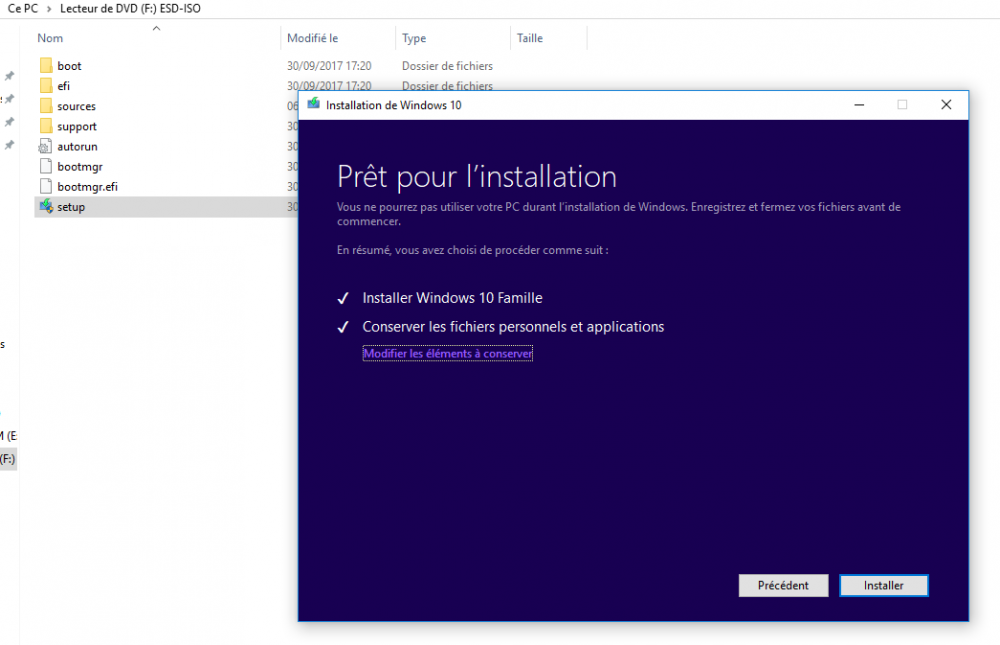Image resolution: width=1000 pixels, height=645 pixels.
Task: Select the setup file name
Action: tap(71, 207)
